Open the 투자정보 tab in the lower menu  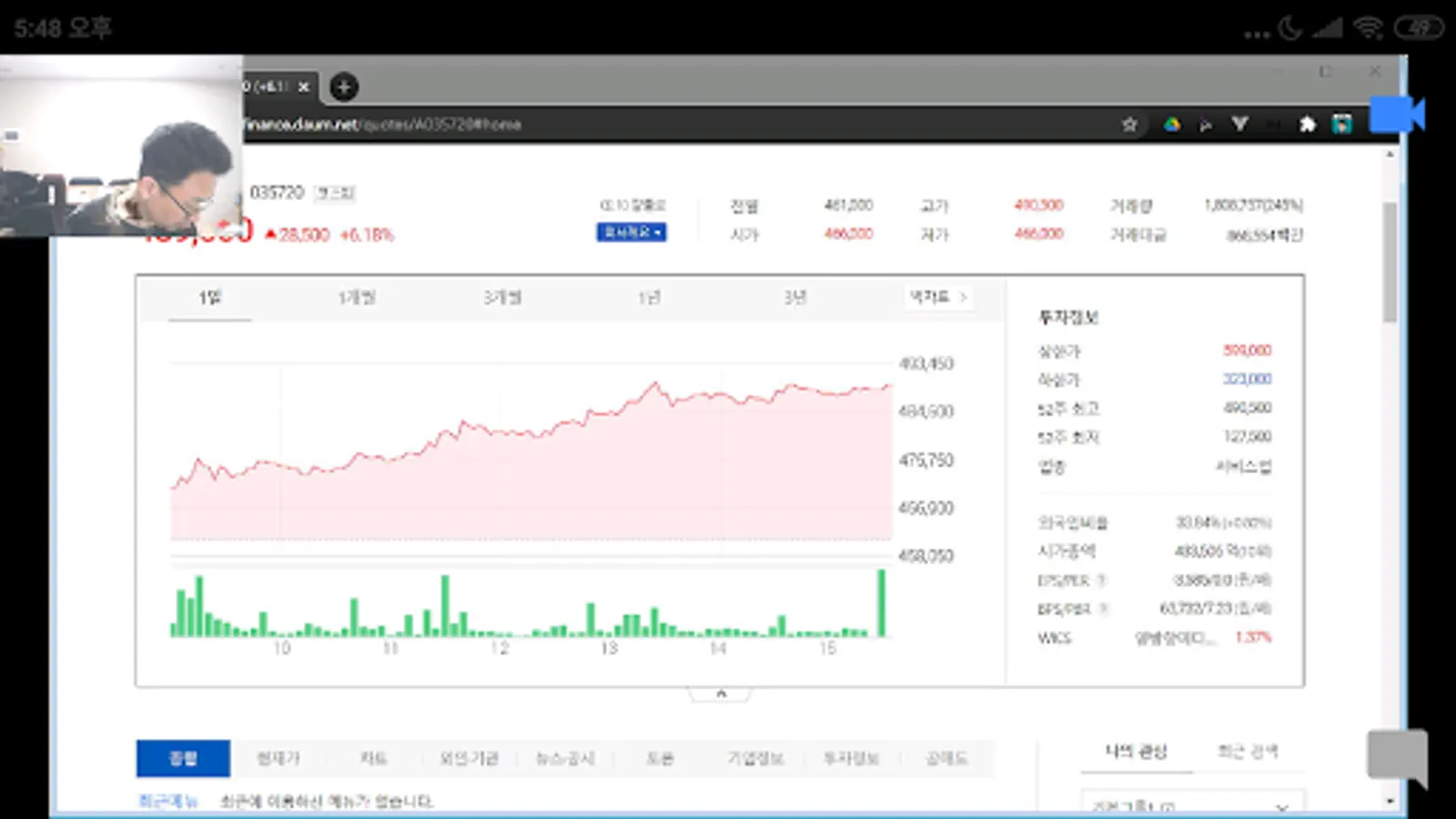click(851, 758)
